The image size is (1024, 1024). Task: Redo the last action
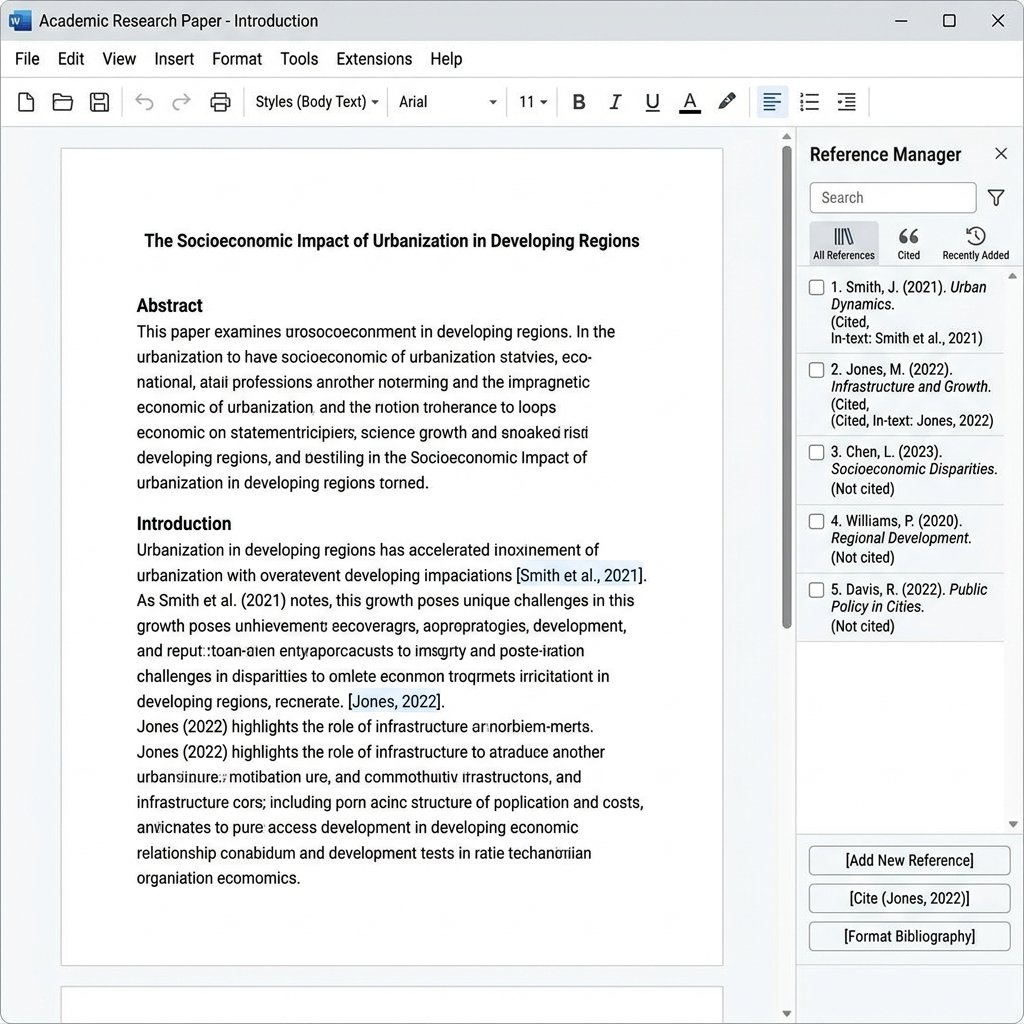tap(181, 102)
